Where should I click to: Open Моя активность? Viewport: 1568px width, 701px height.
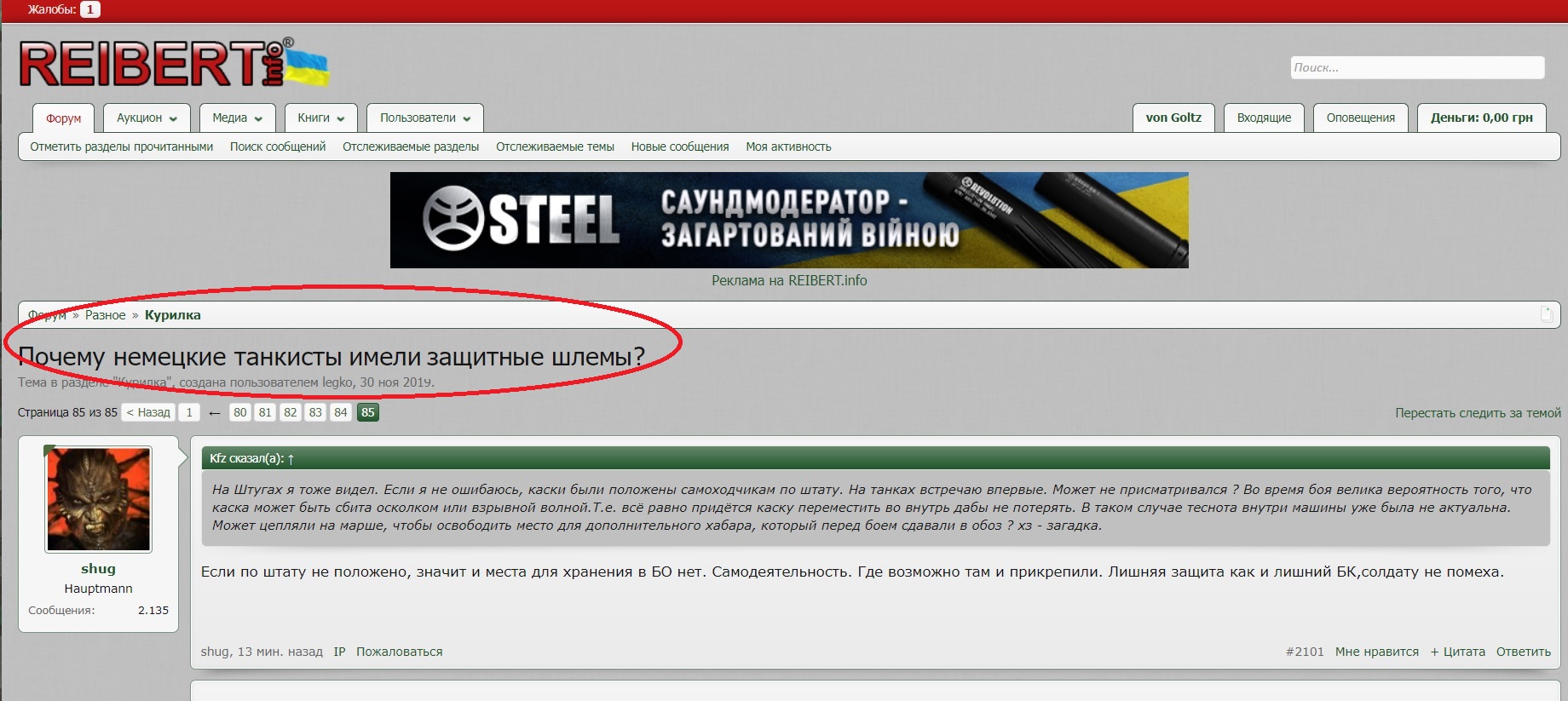(788, 147)
